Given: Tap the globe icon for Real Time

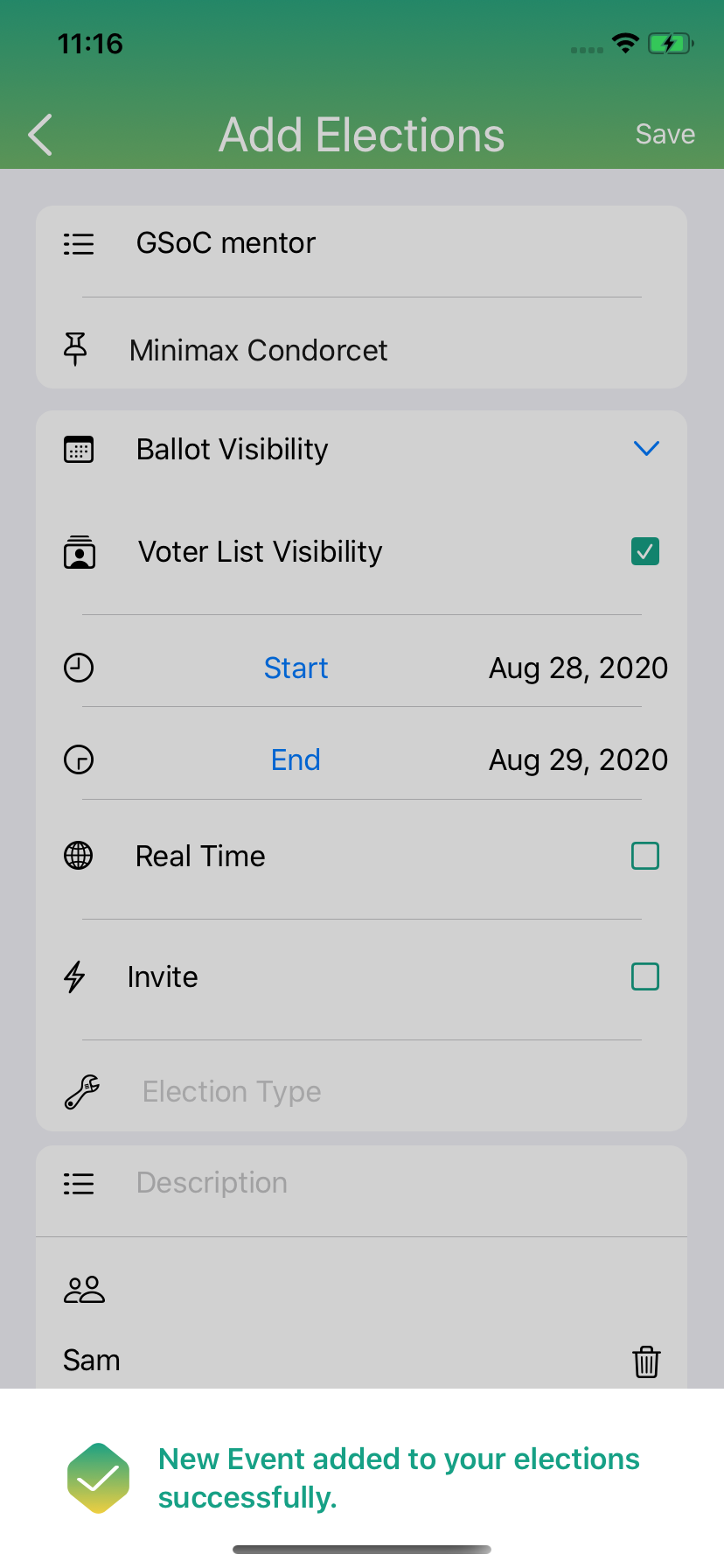Looking at the screenshot, I should (x=79, y=855).
